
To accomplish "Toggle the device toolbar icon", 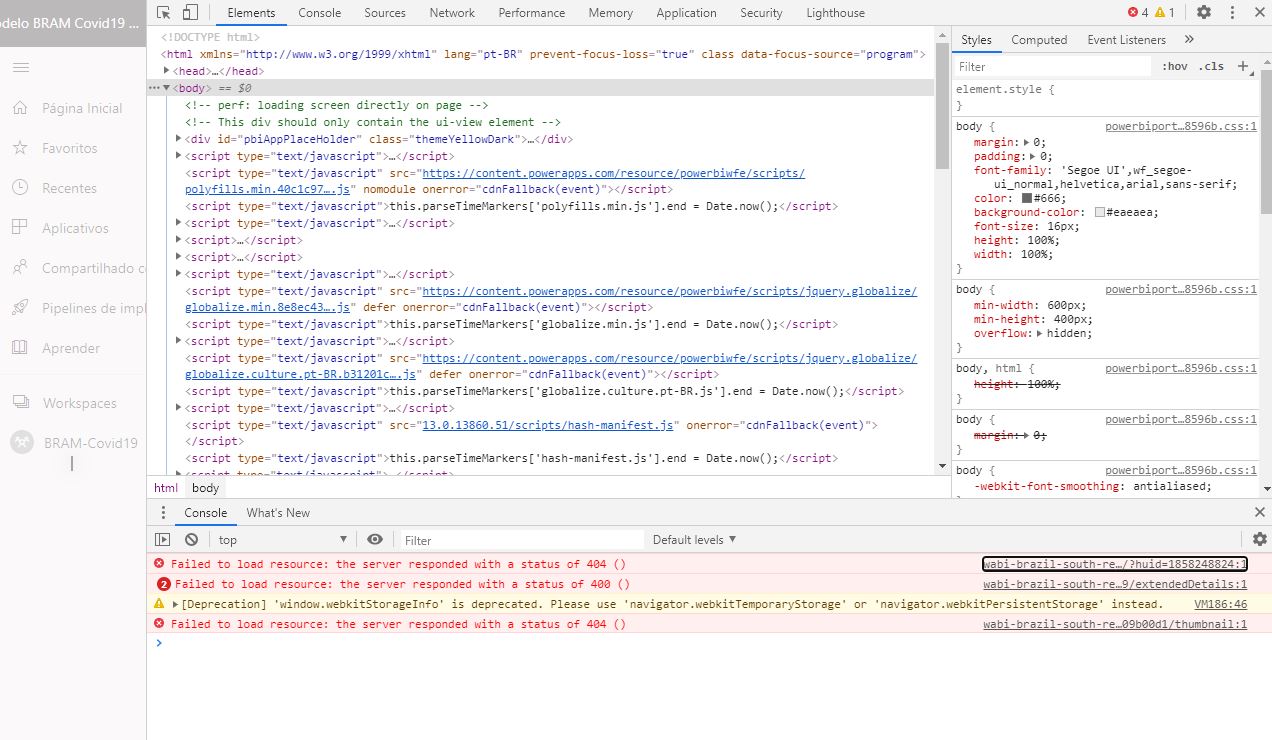I will click(190, 13).
